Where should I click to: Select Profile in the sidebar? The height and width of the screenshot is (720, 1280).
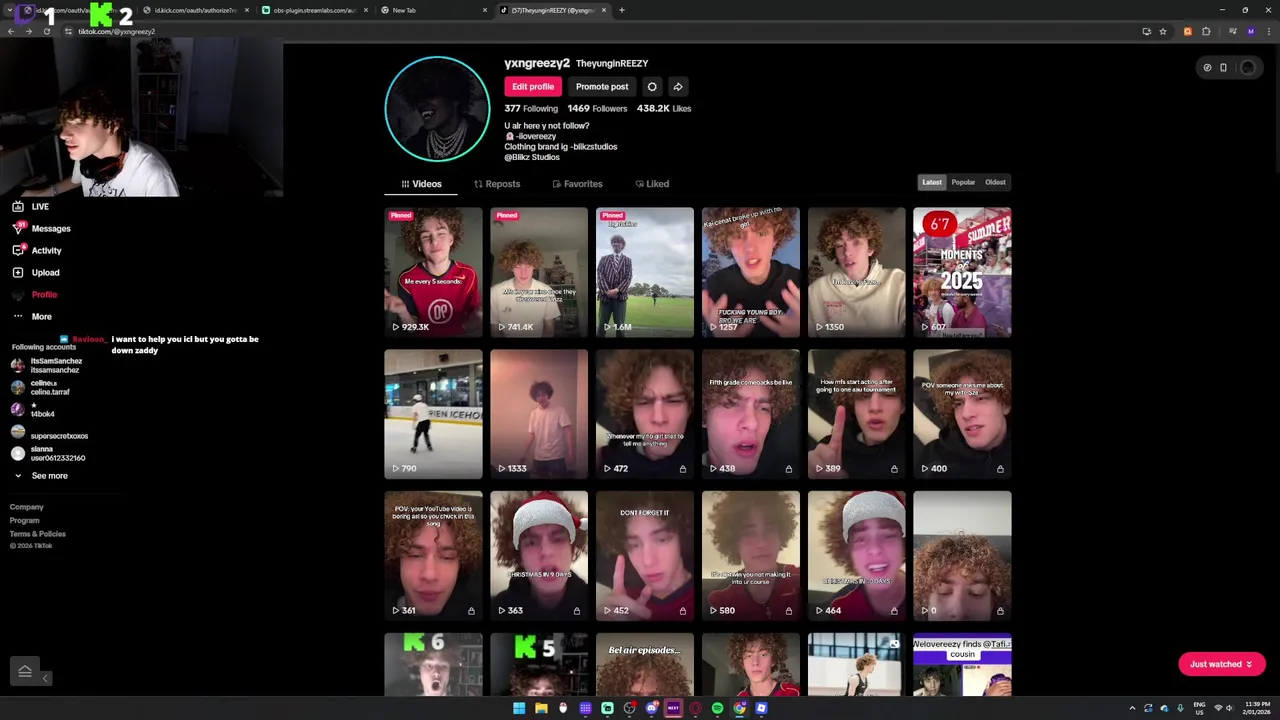pyautogui.click(x=34, y=295)
